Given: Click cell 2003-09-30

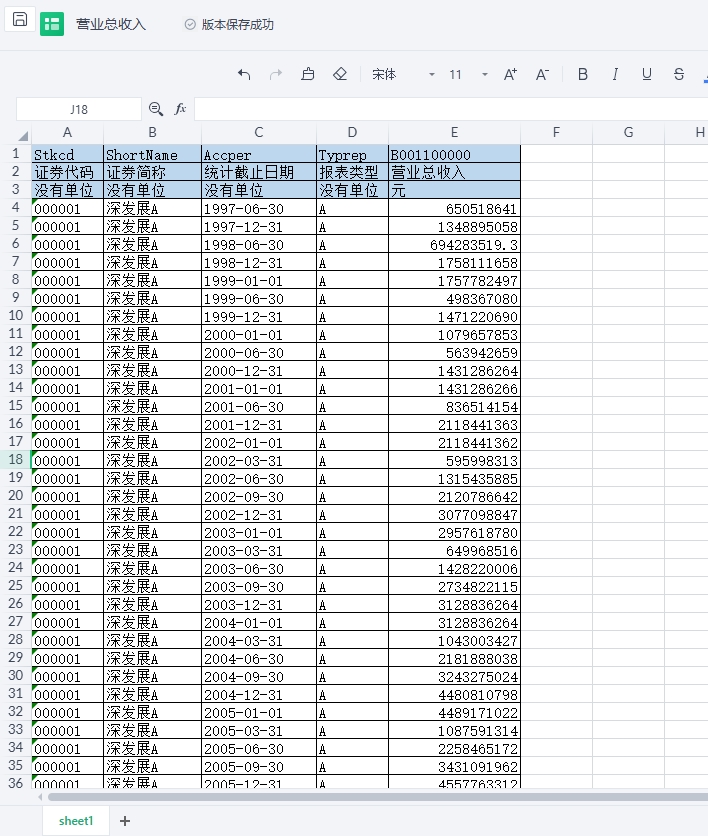Looking at the screenshot, I should (259, 586).
